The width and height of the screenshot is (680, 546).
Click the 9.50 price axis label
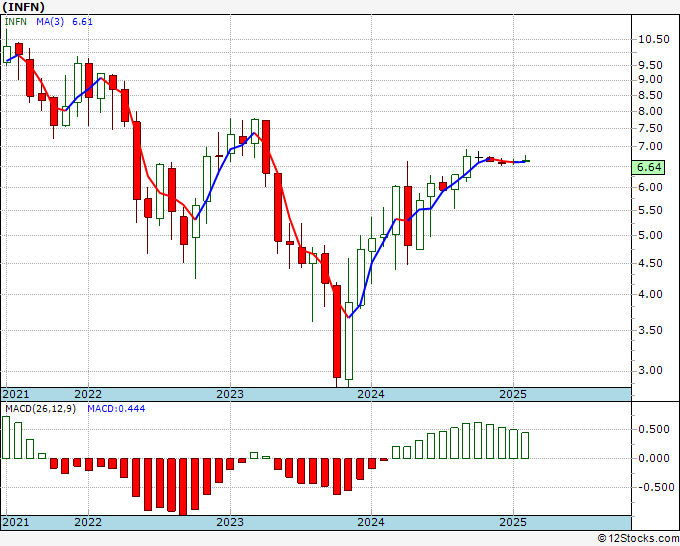tap(650, 65)
